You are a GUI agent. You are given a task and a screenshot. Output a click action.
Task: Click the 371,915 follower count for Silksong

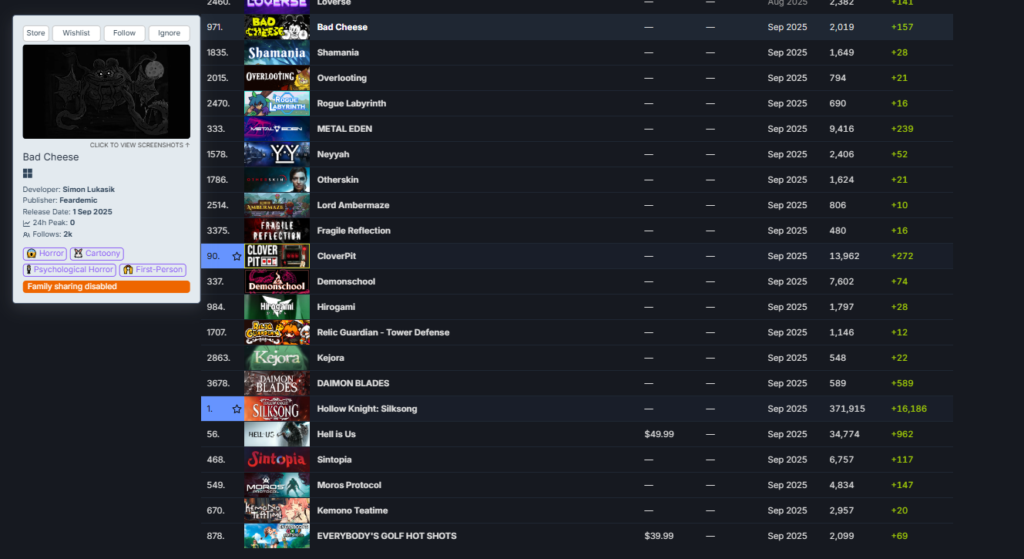tap(847, 409)
